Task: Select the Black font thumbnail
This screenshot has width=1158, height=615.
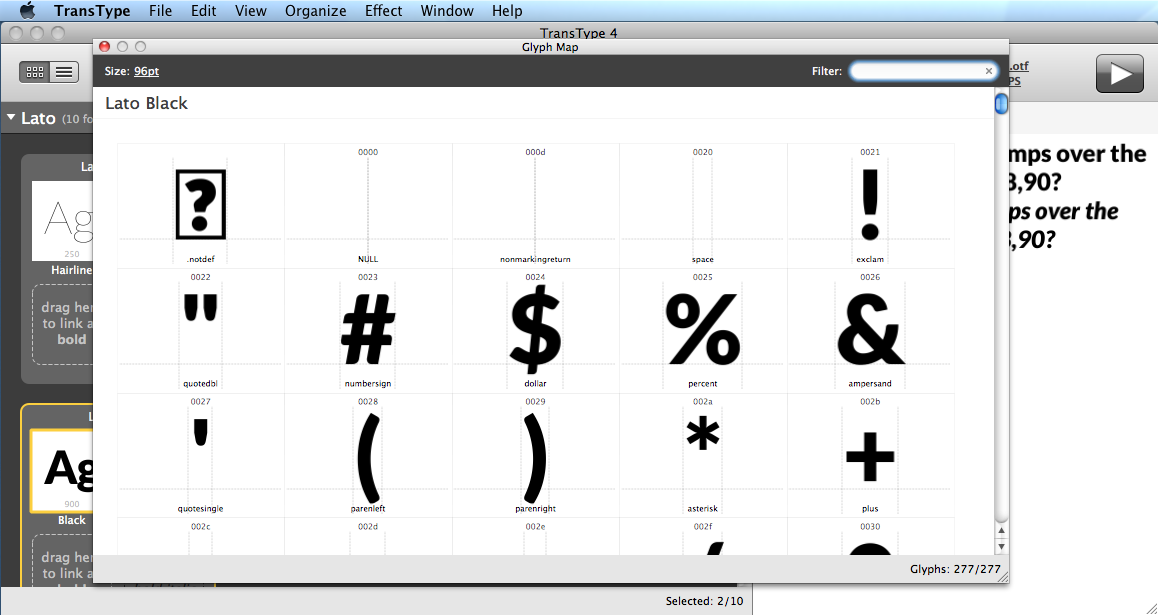Action: 62,470
